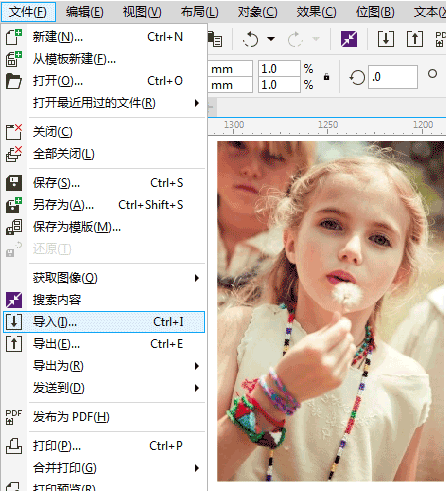
Task: Click the Import arrow icon in menu
Action: 14,322
